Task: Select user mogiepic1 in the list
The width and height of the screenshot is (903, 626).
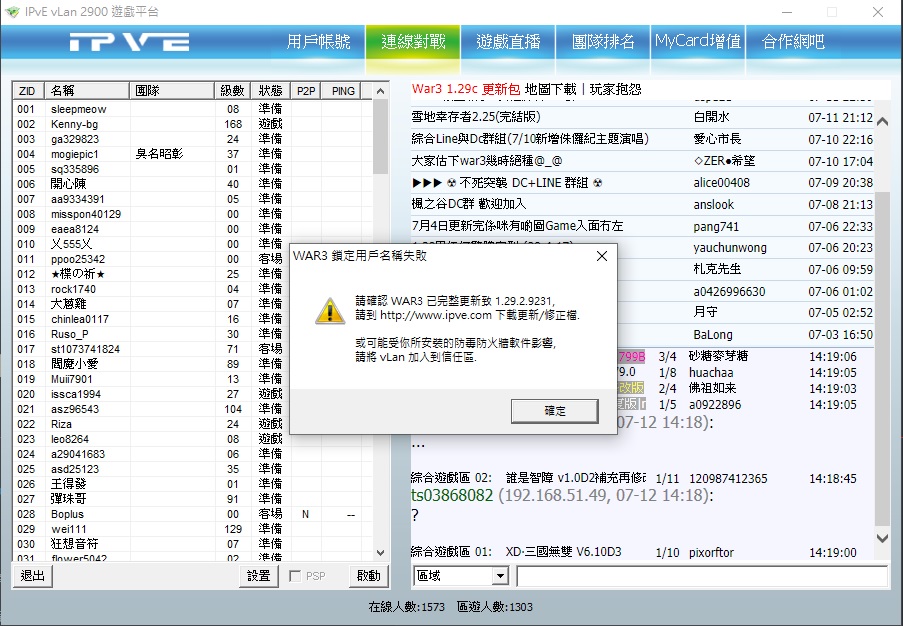Action: click(192, 154)
